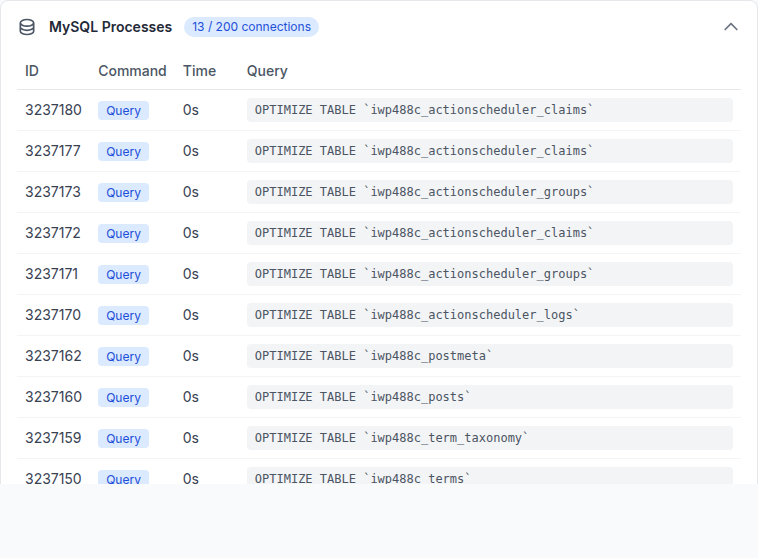Screen dimensions: 758x558
Task: Click the OPTIMIZE TABLE iwp488c_posts query
Action: 490,397
